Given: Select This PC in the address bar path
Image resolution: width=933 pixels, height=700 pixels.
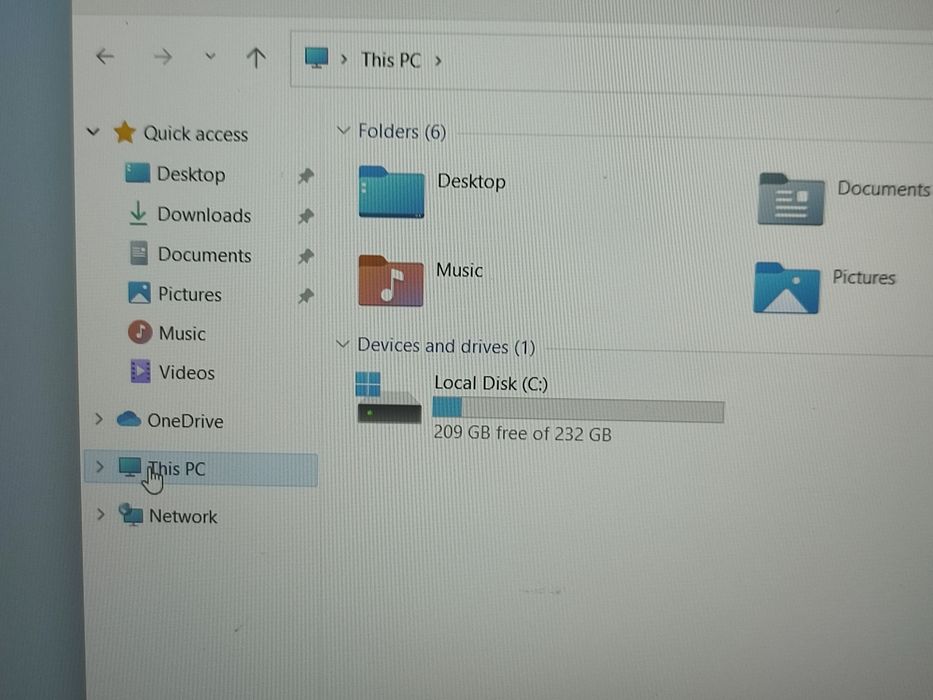Looking at the screenshot, I should point(391,60).
